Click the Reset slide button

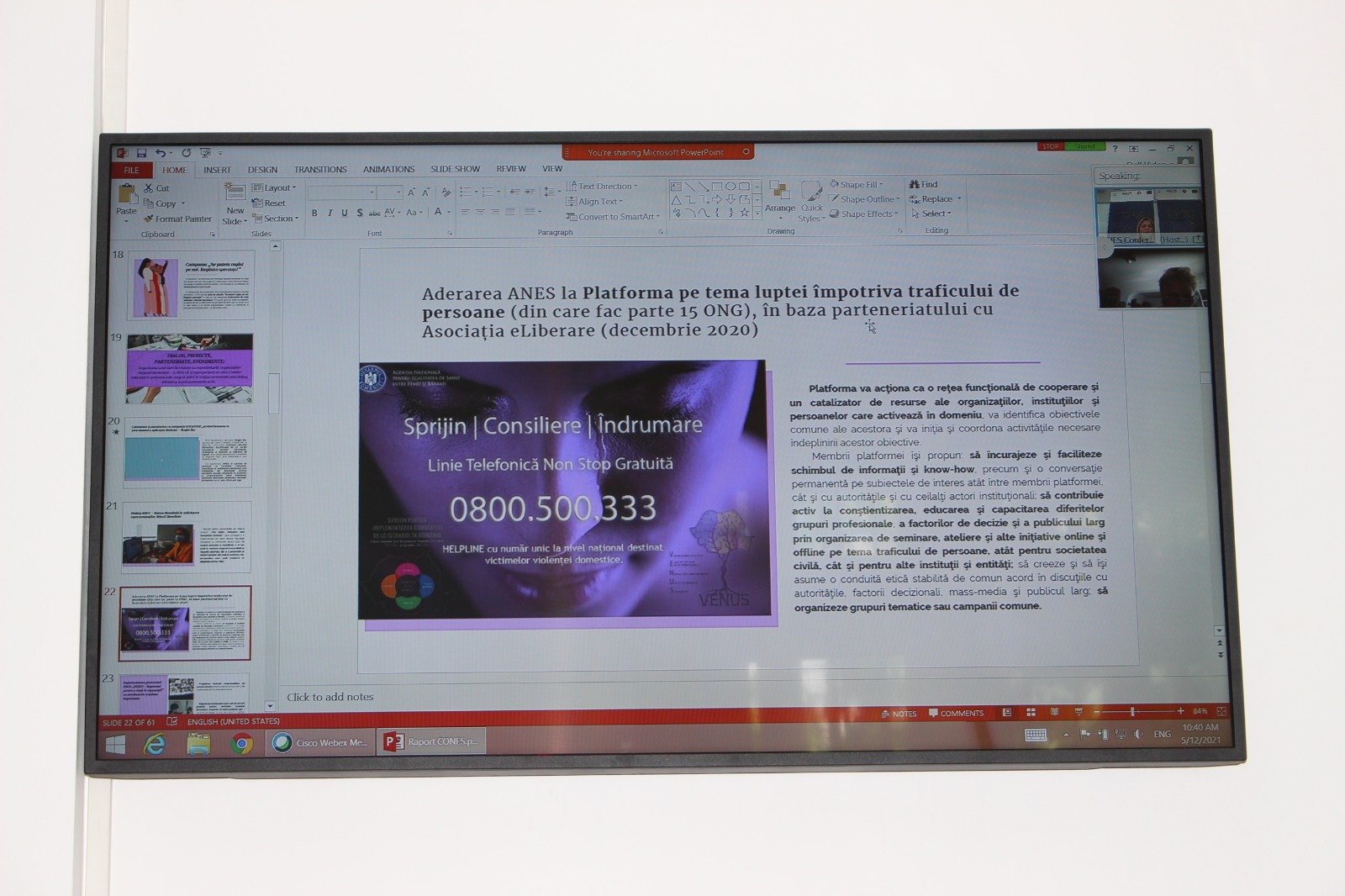click(x=270, y=203)
